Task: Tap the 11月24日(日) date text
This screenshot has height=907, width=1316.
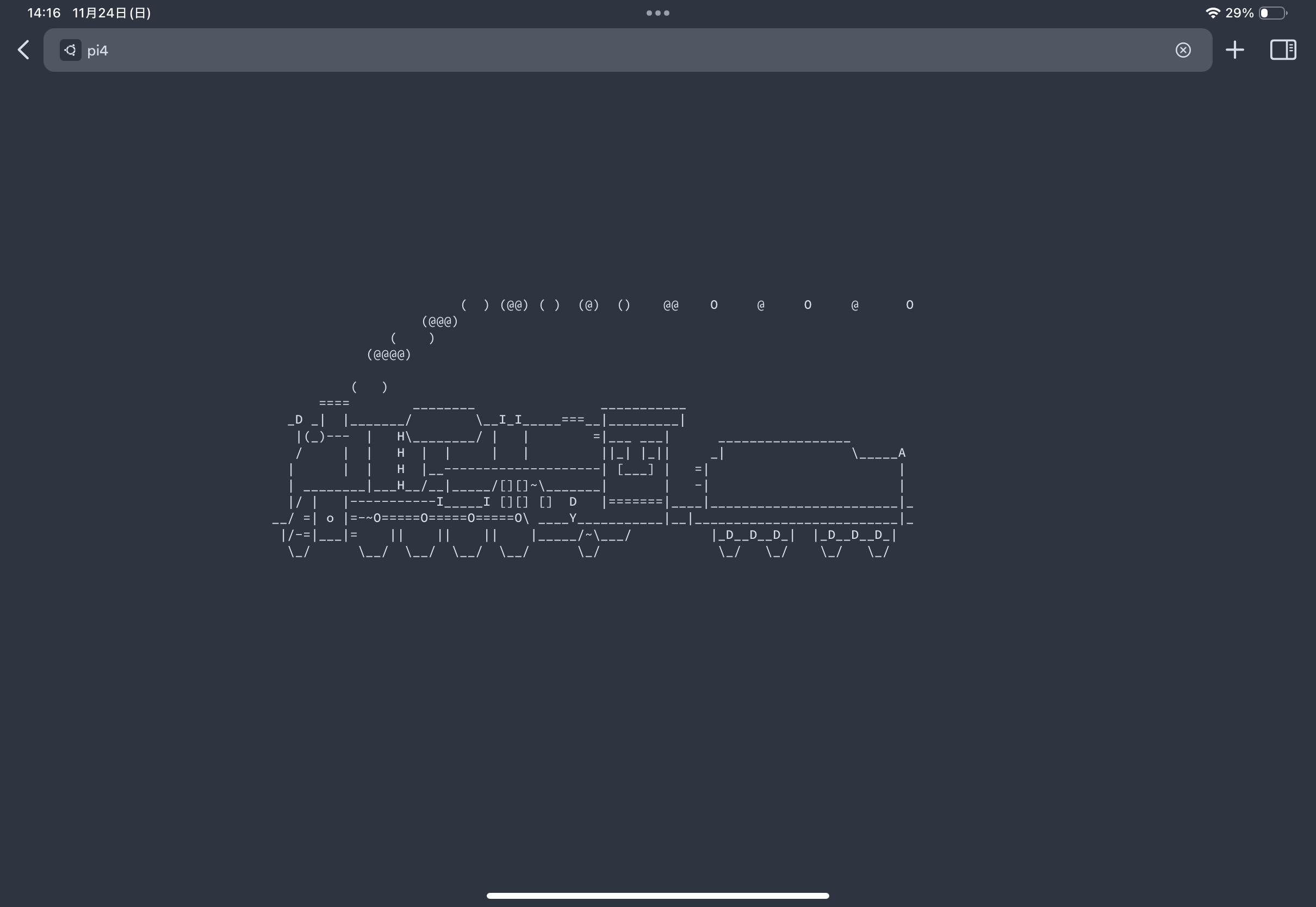Action: coord(111,13)
